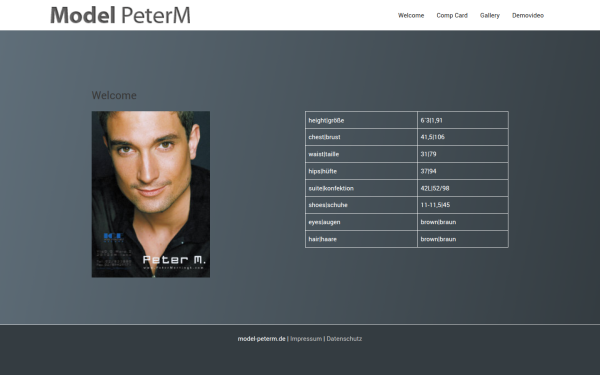
Task: Open the Welcome menu item
Action: coord(411,15)
